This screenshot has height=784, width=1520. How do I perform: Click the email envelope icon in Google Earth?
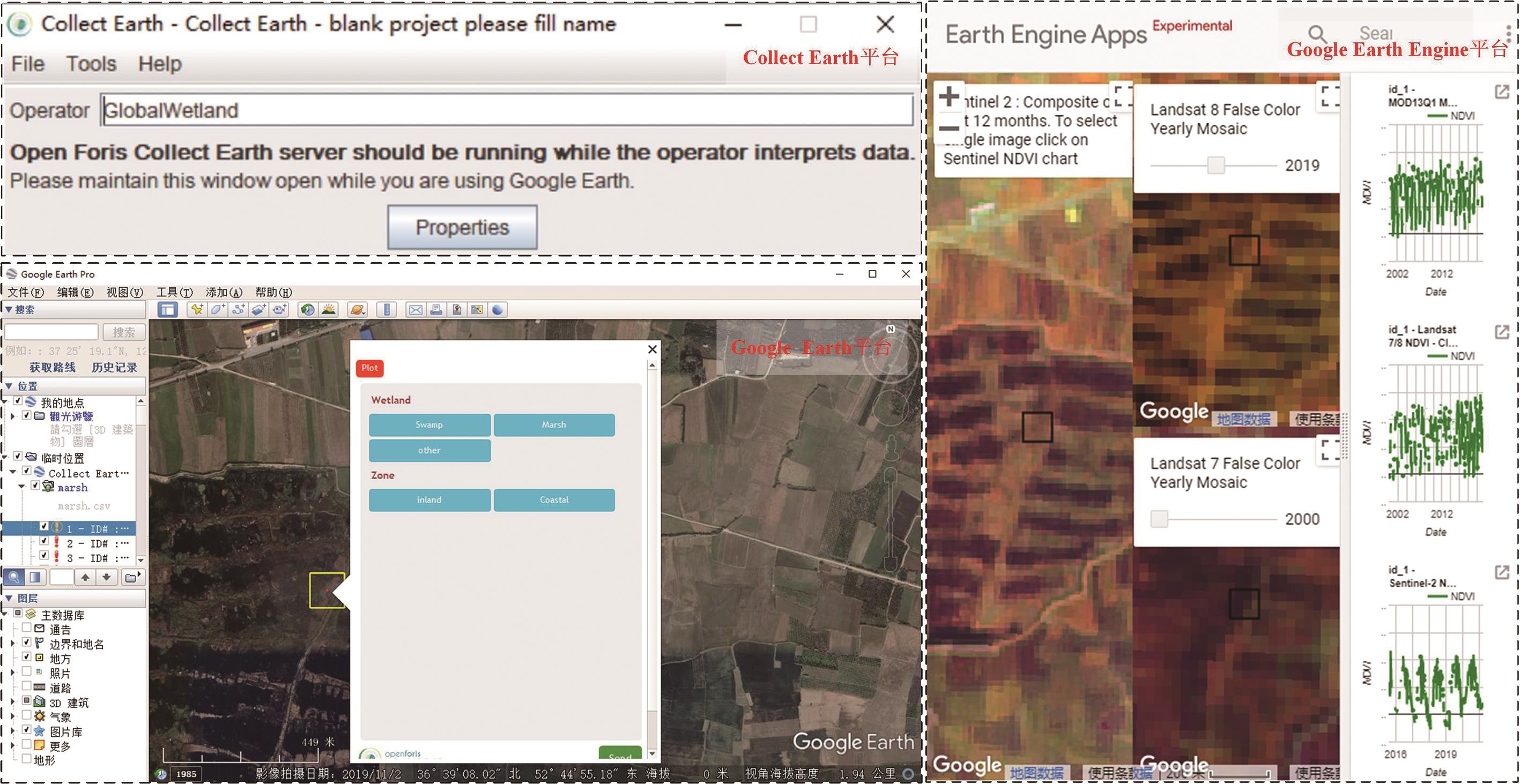pyautogui.click(x=416, y=309)
